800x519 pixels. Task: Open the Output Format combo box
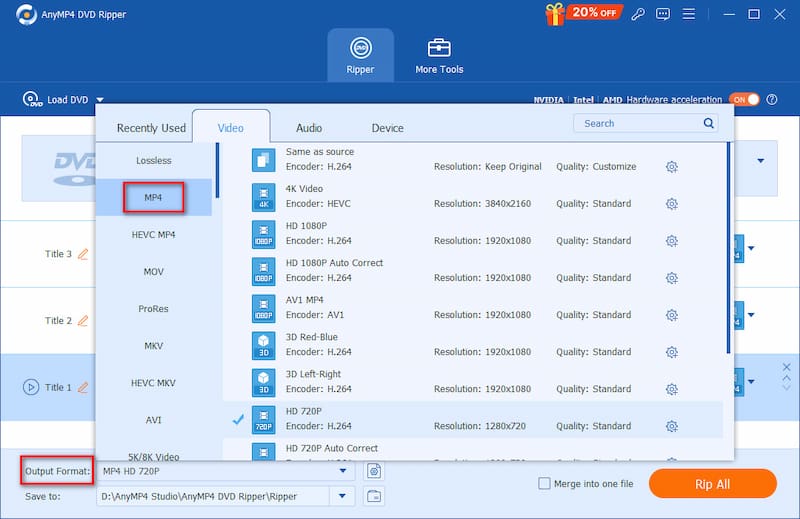(226, 471)
